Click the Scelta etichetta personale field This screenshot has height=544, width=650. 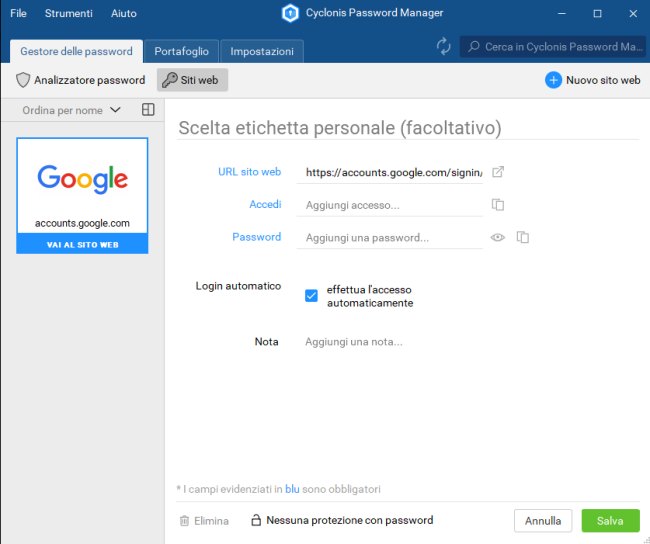(408, 128)
